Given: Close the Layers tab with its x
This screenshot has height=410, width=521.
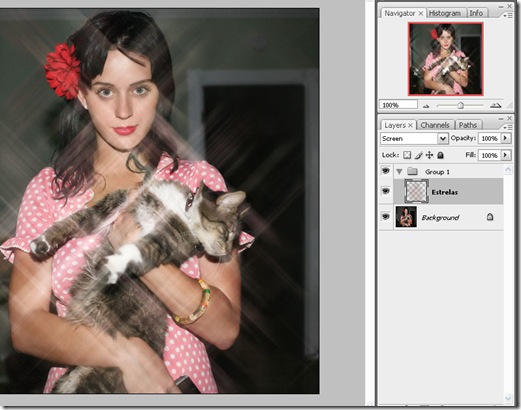Looking at the screenshot, I should pos(411,125).
